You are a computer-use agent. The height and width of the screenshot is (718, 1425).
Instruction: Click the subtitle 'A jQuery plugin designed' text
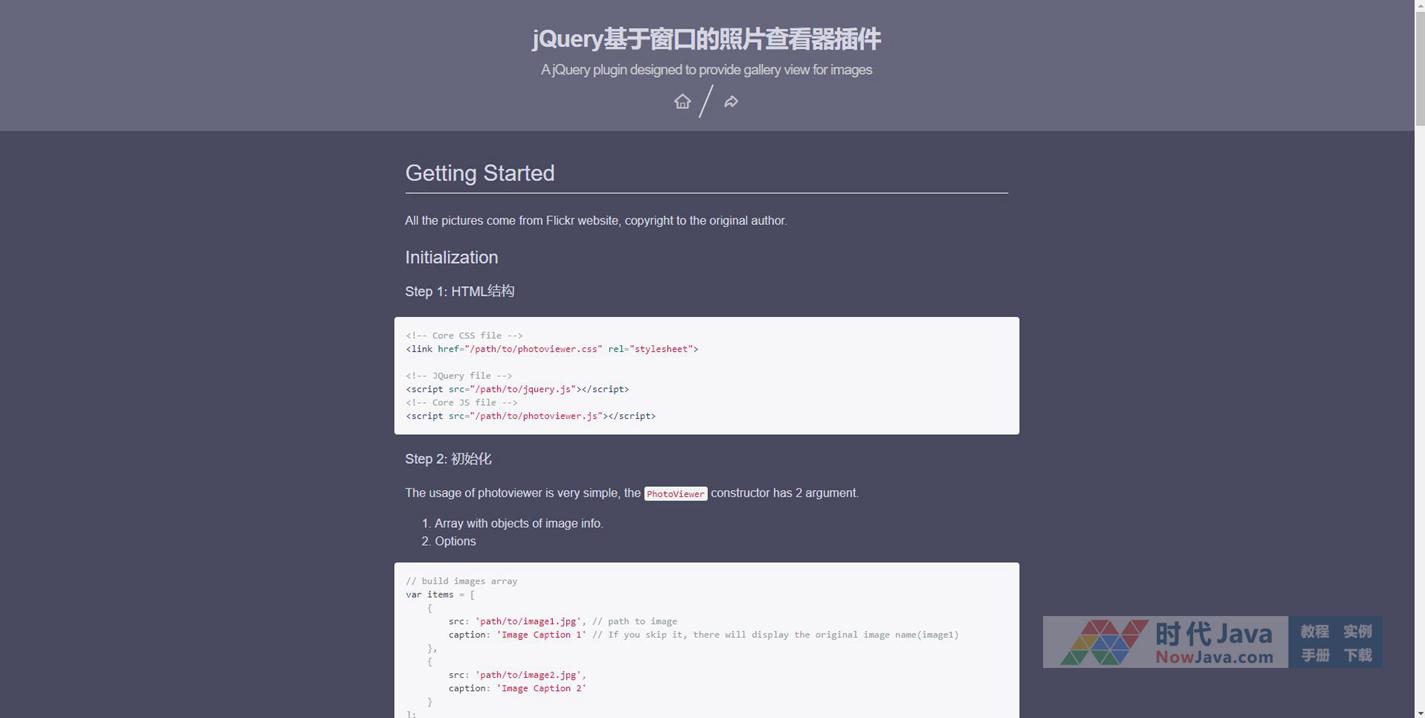coord(706,70)
